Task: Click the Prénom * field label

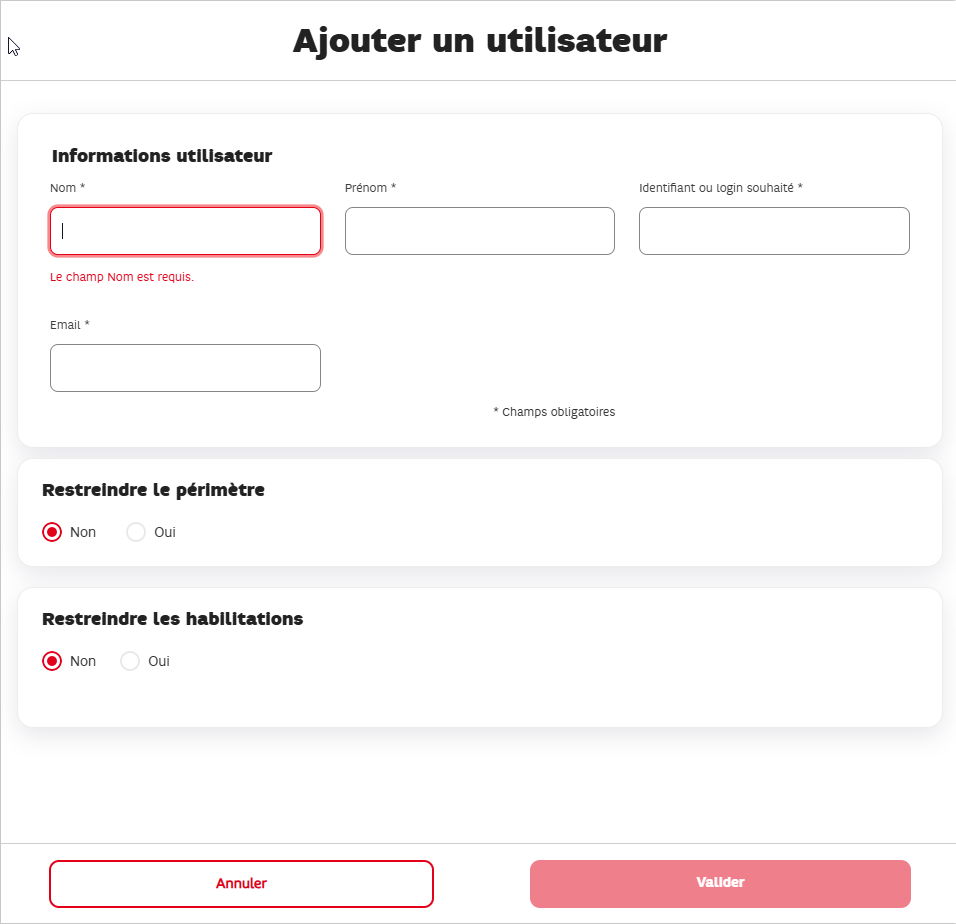Action: pyautogui.click(x=371, y=188)
